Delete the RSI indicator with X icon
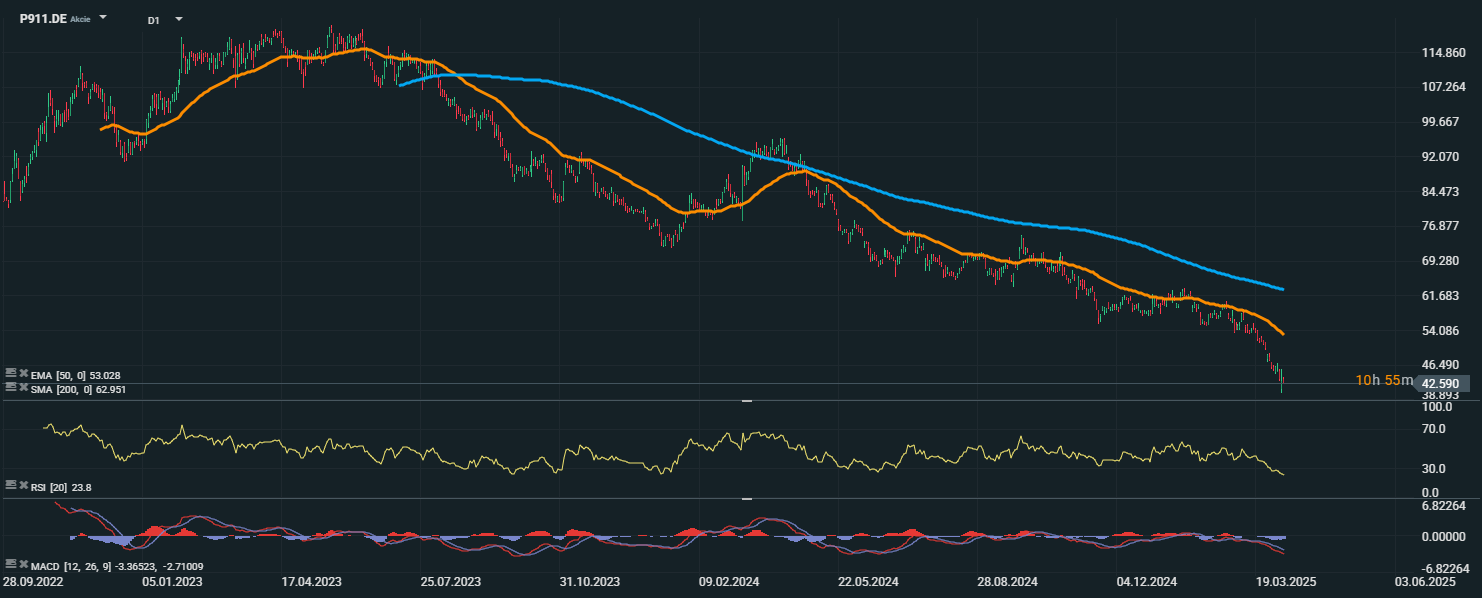 pyautogui.click(x=23, y=485)
